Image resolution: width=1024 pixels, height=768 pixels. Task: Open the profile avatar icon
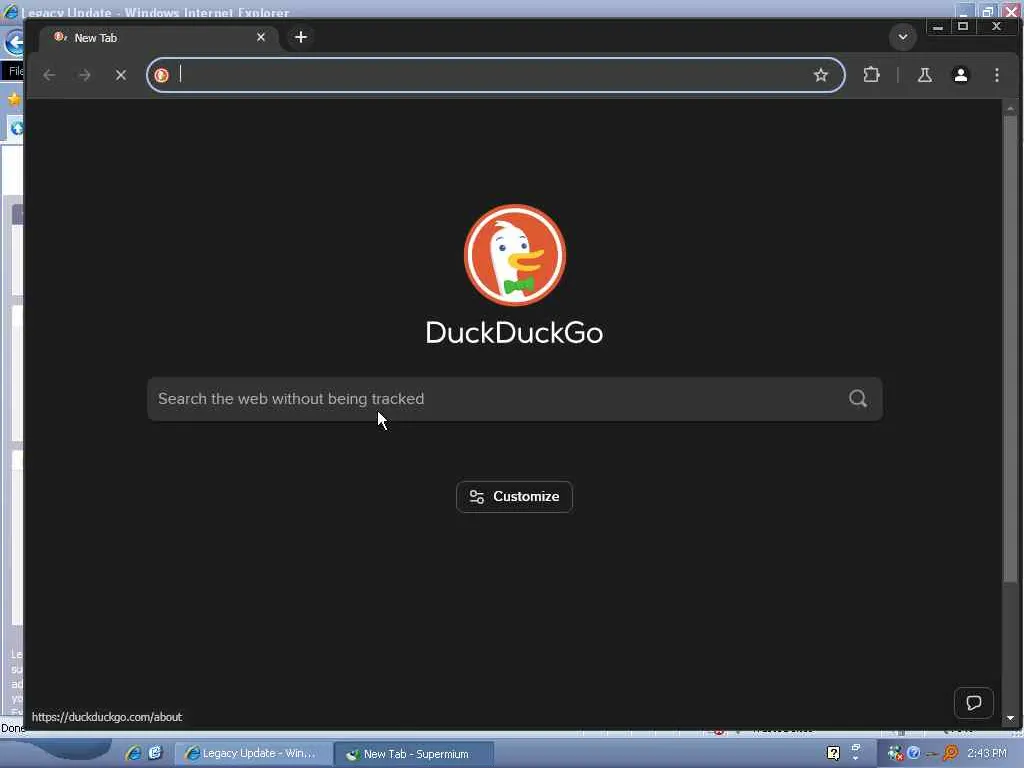click(961, 75)
